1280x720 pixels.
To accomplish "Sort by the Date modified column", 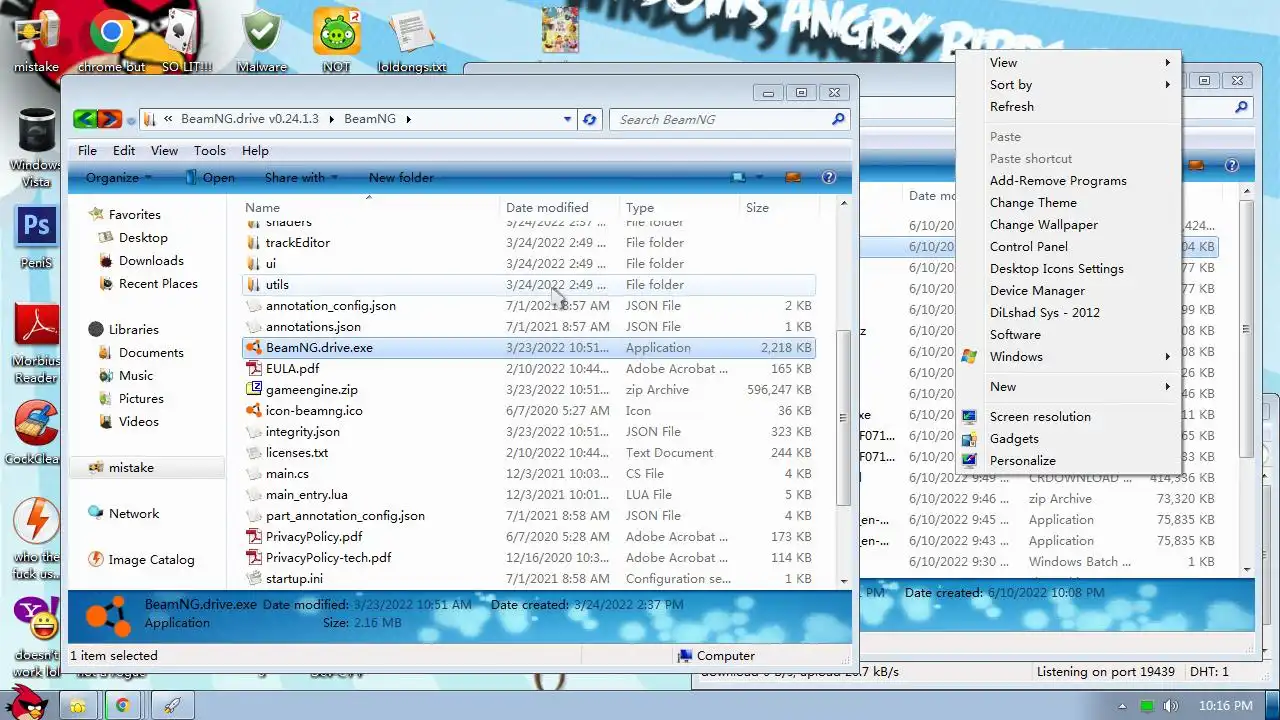I will pos(559,207).
